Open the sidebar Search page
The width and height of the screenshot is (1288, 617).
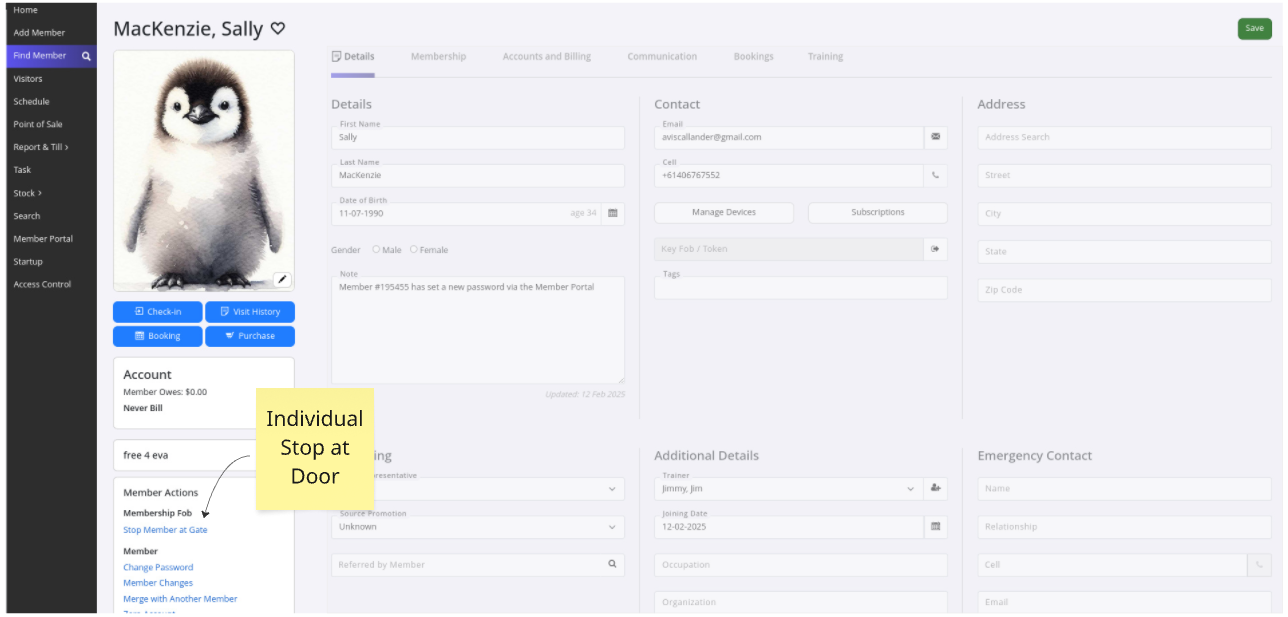pyautogui.click(x=27, y=216)
